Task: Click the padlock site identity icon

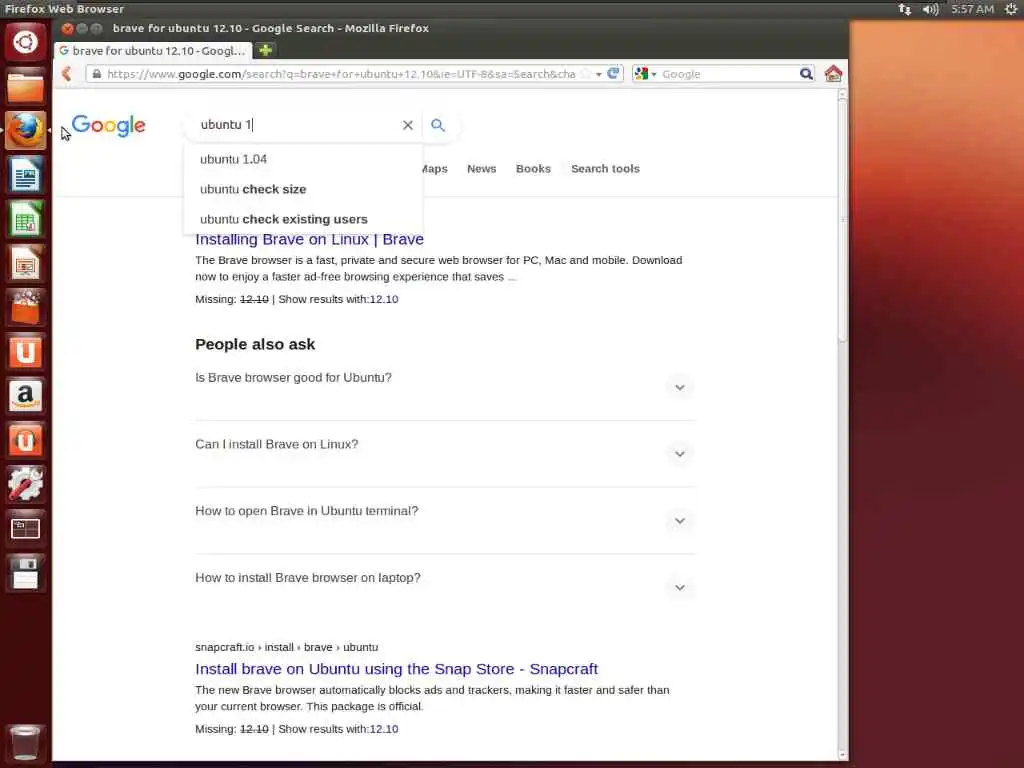Action: (x=97, y=74)
